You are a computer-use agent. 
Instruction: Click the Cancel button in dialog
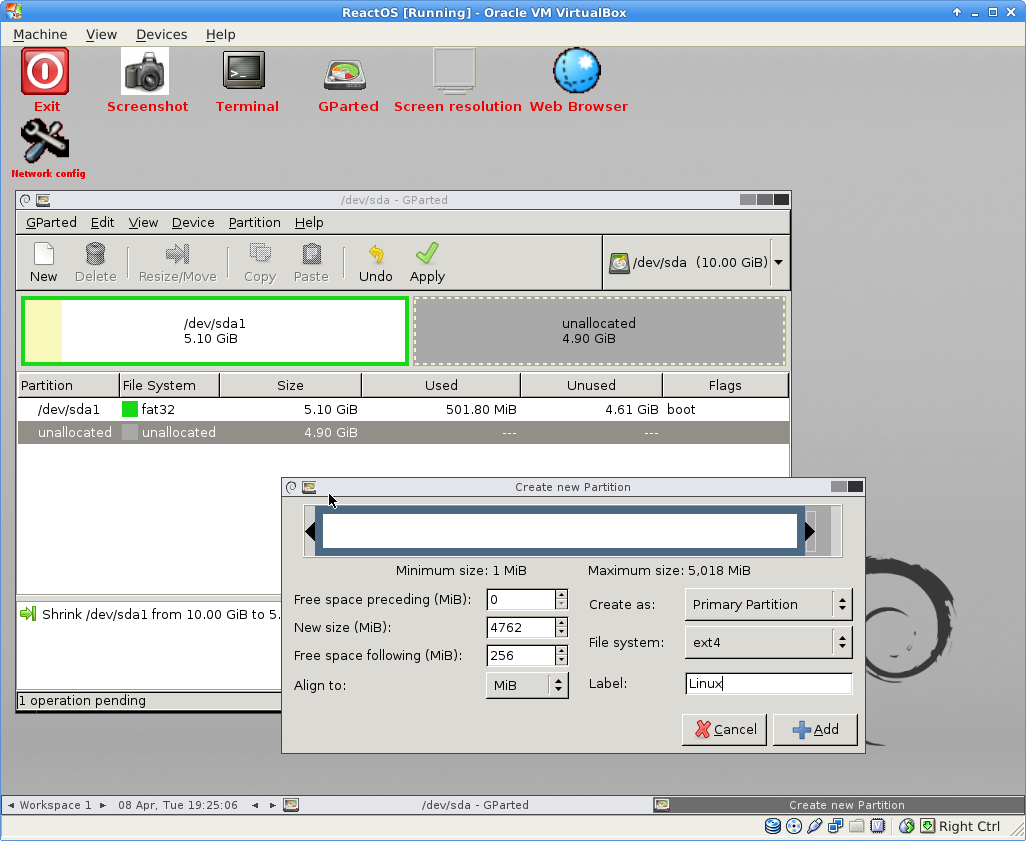[x=725, y=729]
